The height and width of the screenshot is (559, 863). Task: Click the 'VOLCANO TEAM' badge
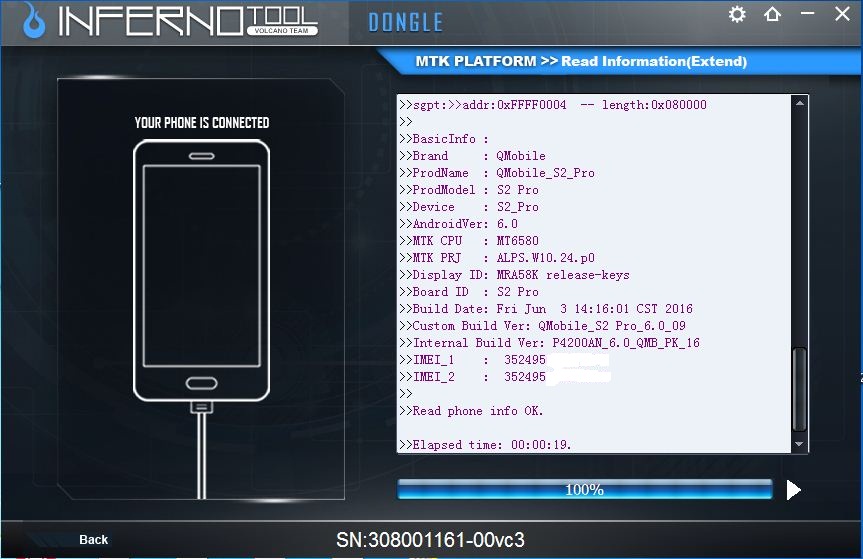point(282,31)
